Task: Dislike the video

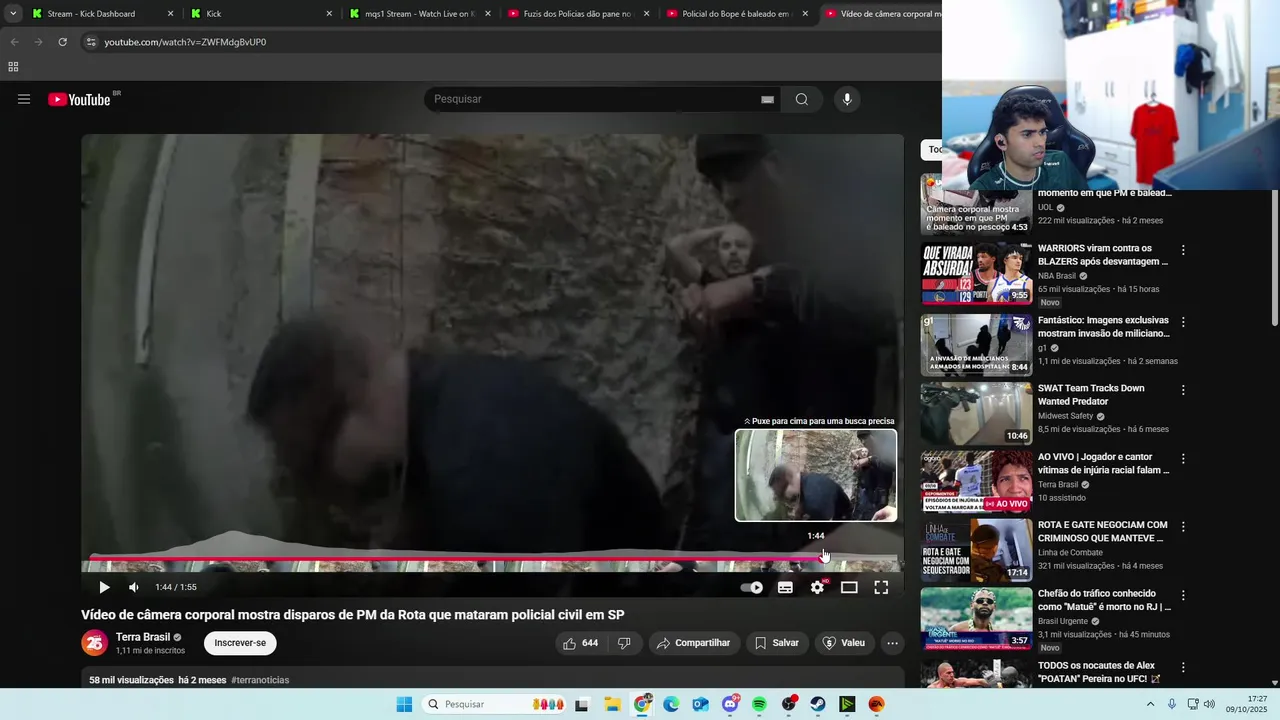Action: click(x=624, y=643)
